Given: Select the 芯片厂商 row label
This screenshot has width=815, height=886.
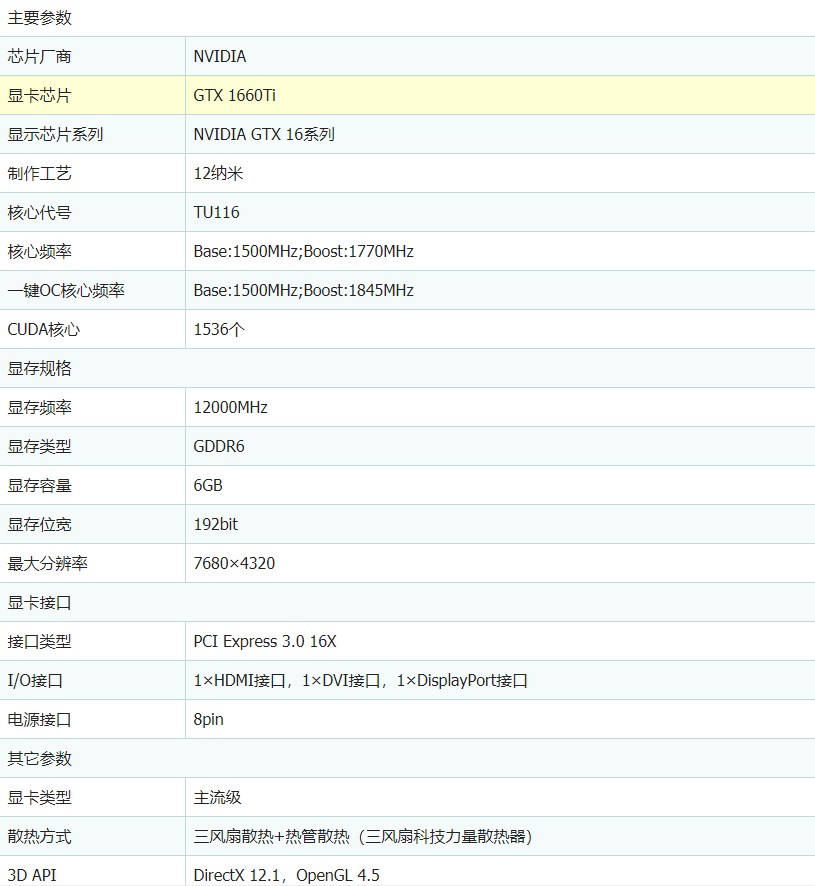Looking at the screenshot, I should tap(40, 57).
